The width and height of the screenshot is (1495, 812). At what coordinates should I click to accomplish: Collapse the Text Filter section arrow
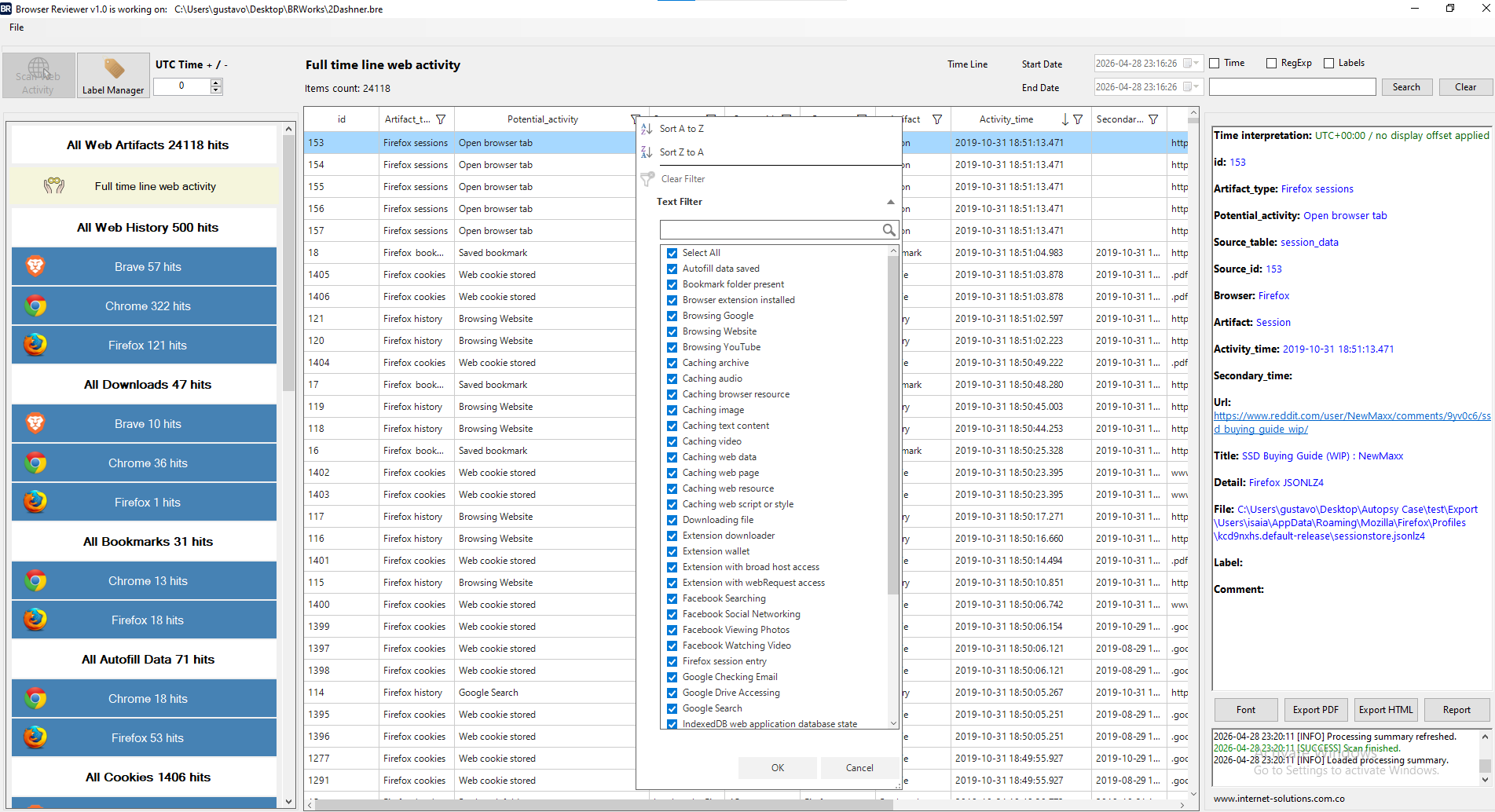point(890,202)
